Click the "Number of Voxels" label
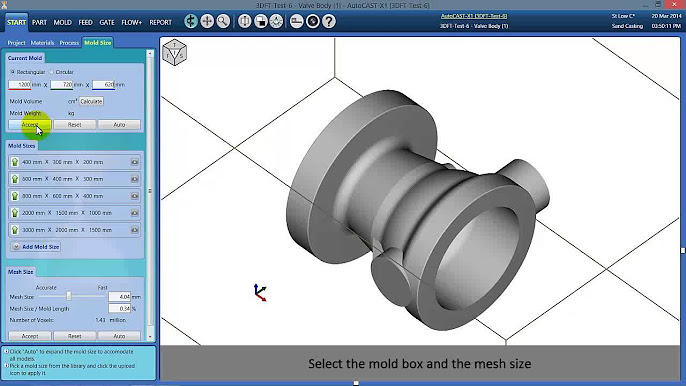686x386 pixels. [x=32, y=320]
